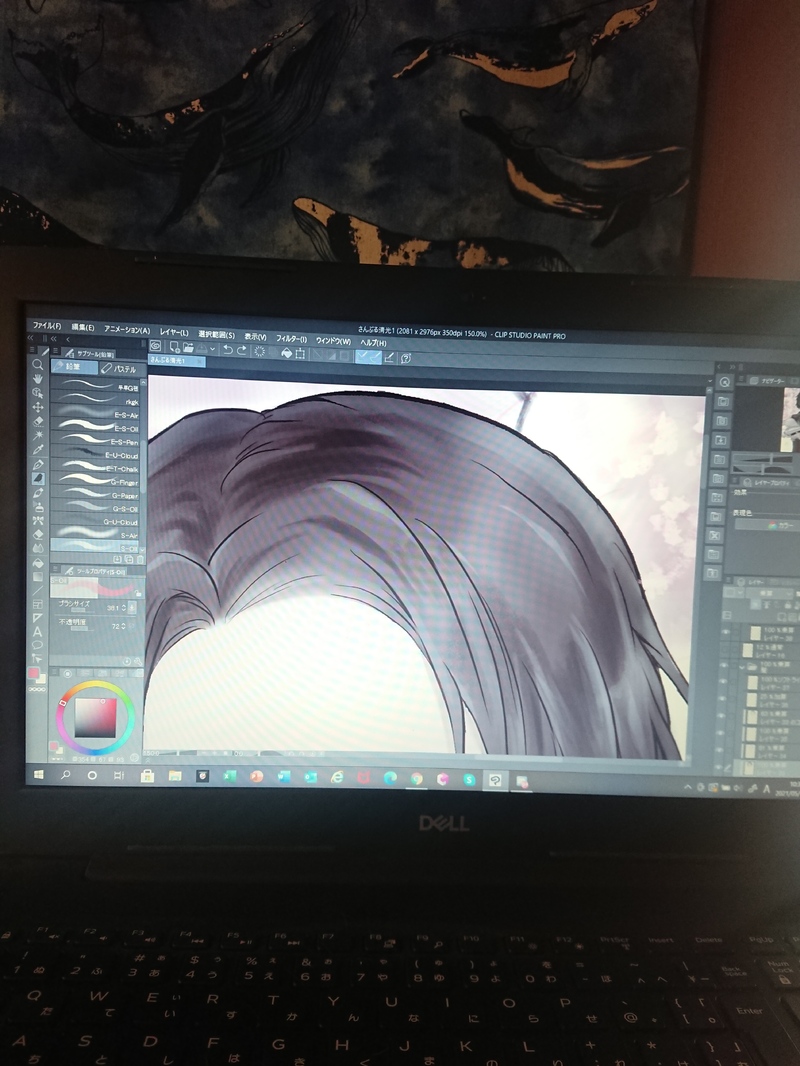Delete sub tool with trash icon
Screen dimensions: 800x1066
(x=140, y=560)
